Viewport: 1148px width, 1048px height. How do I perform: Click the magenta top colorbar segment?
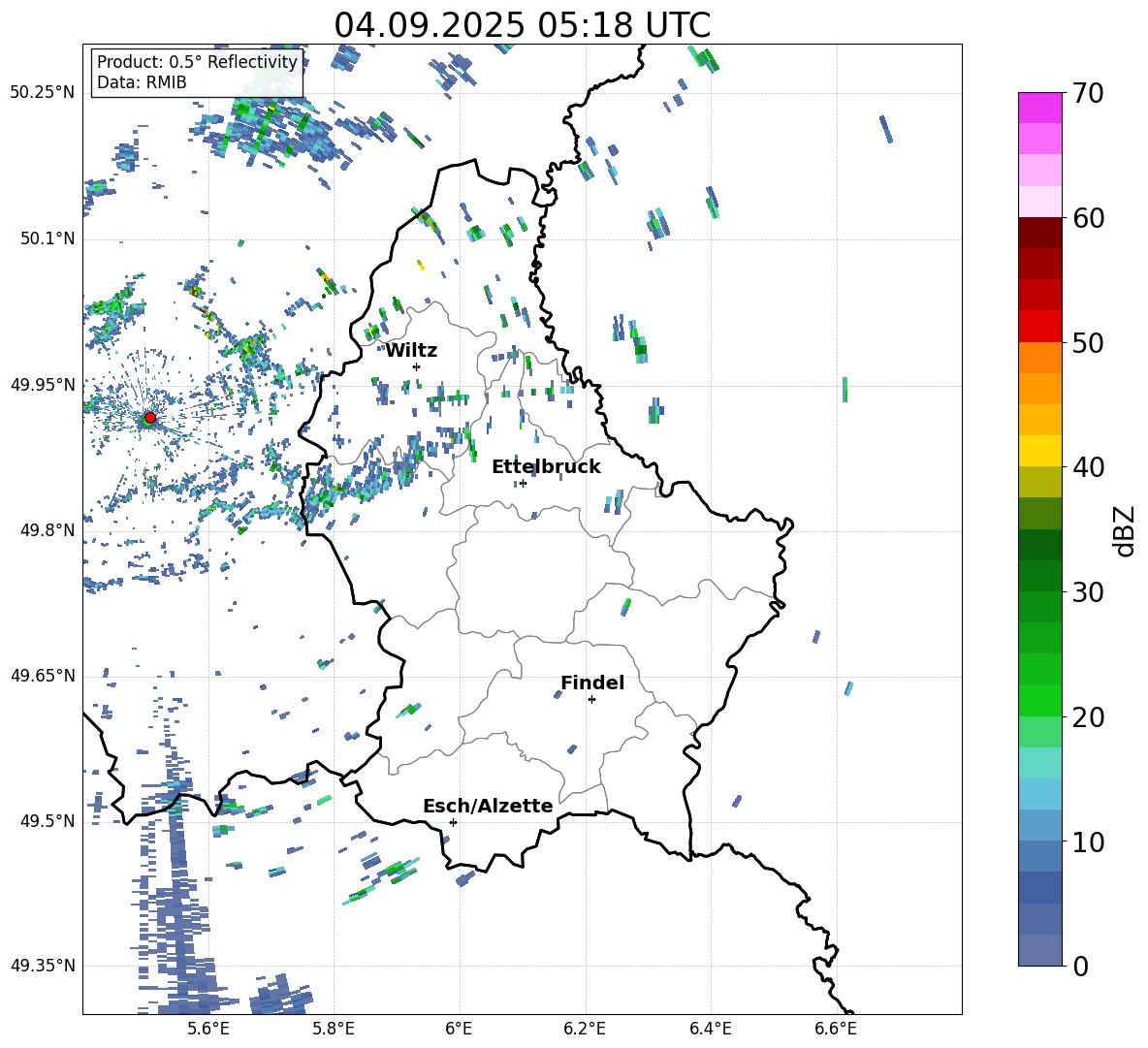tap(1040, 109)
